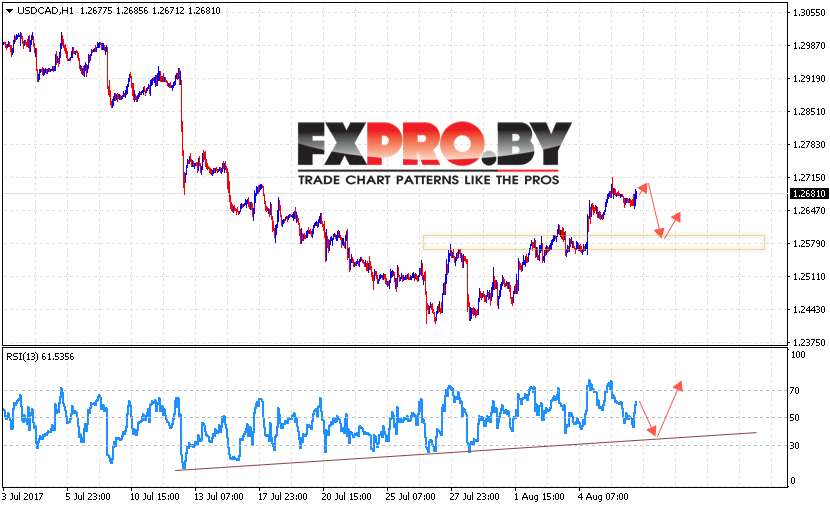Select the 17 Jul 23:00 time label
Image resolution: width=830 pixels, height=508 pixels.
click(283, 497)
